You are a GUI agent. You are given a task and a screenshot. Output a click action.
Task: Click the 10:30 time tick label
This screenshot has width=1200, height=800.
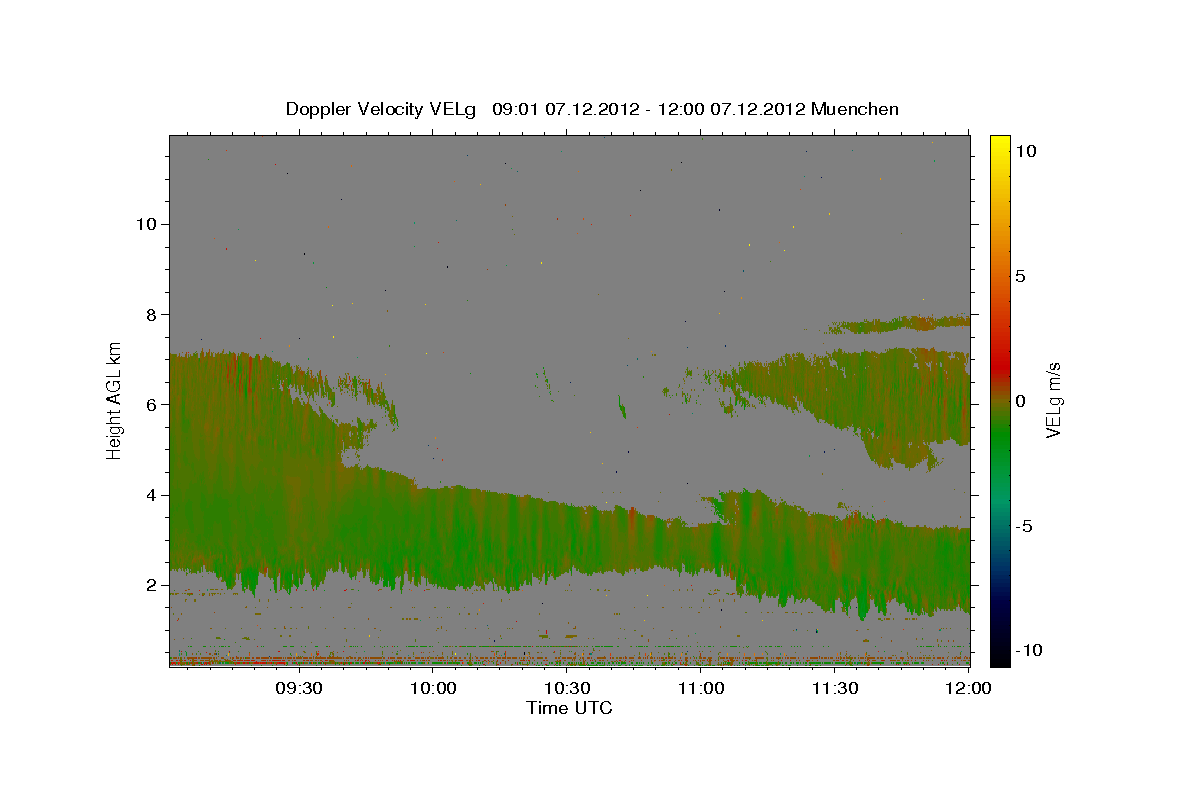567,688
